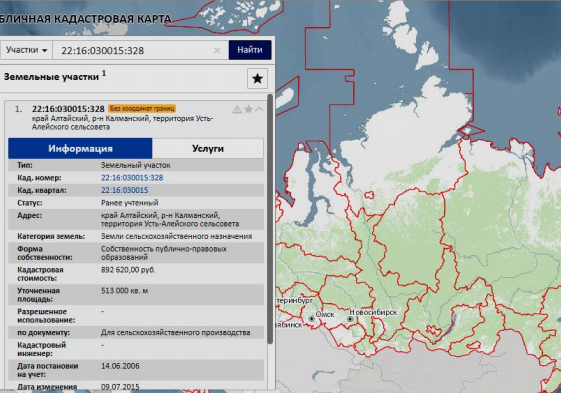Collapse the parcel result with chevron
The image size is (561, 394).
(x=259, y=109)
